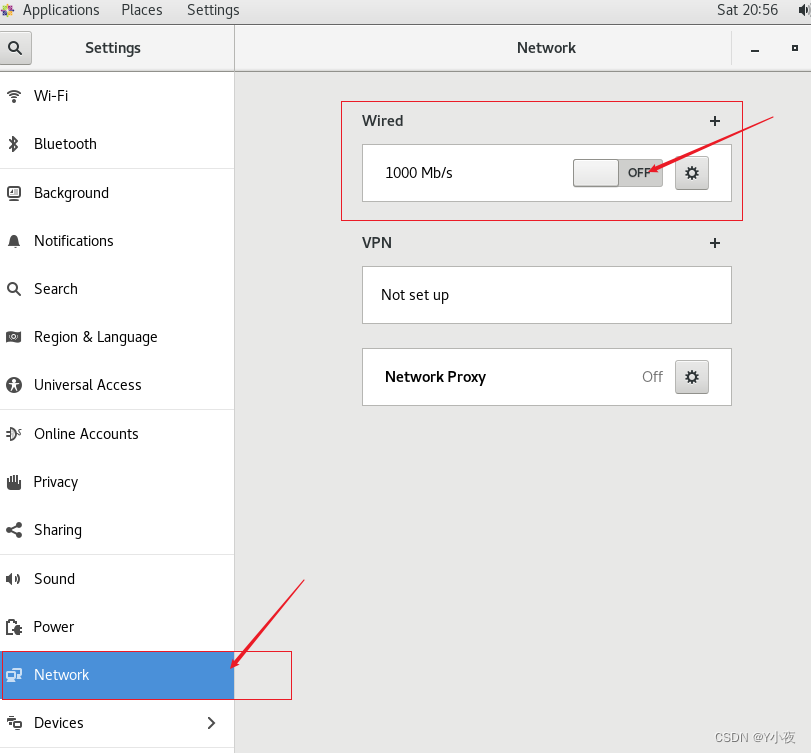Select the Online Accounts icon
Viewport: 811px width, 753px height.
(x=12, y=433)
